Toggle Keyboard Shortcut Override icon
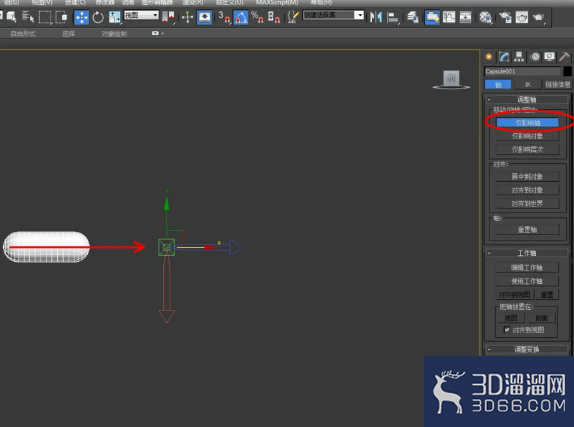 [204, 17]
